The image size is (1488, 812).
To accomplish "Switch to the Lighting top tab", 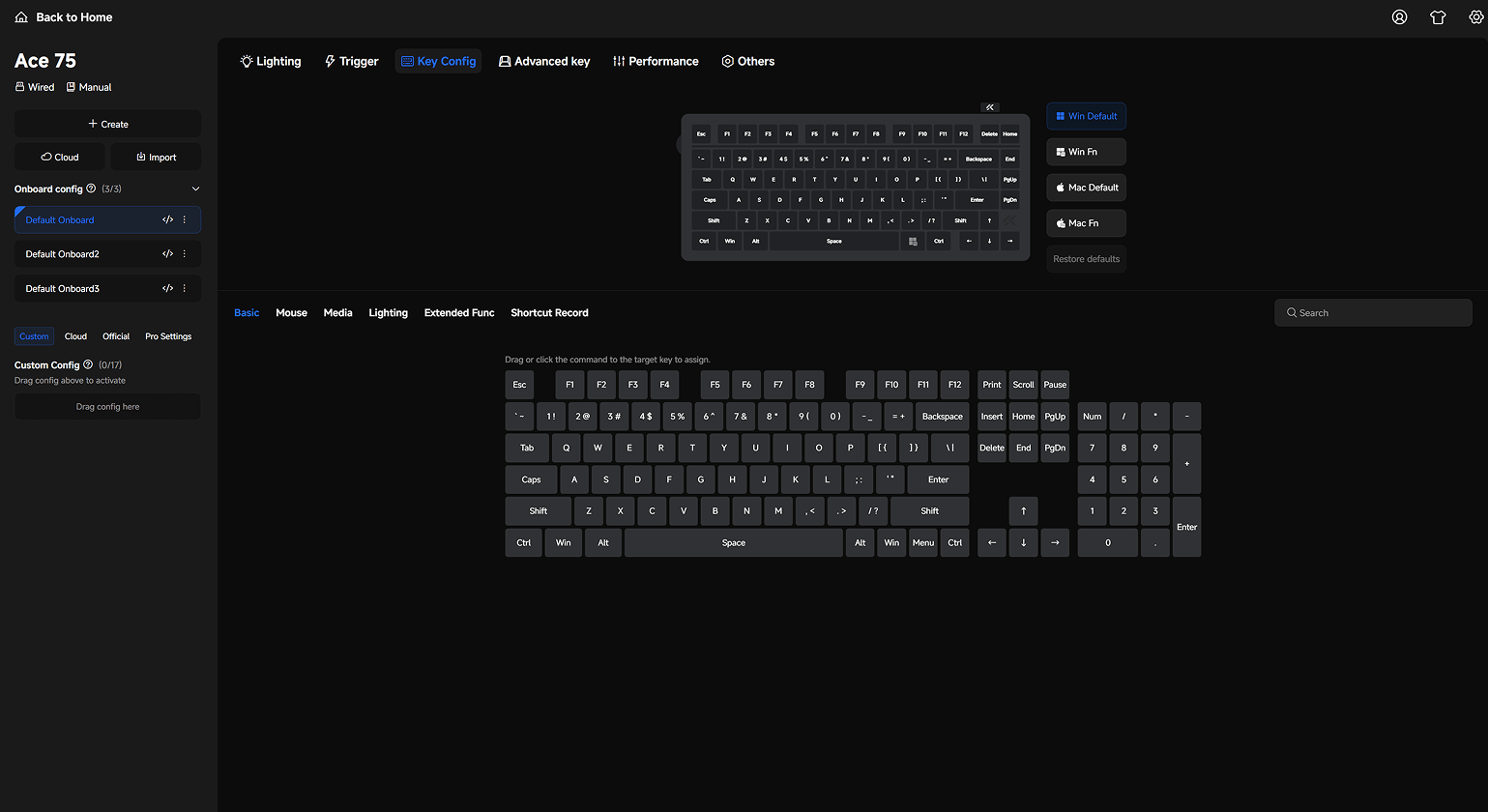I will [271, 61].
